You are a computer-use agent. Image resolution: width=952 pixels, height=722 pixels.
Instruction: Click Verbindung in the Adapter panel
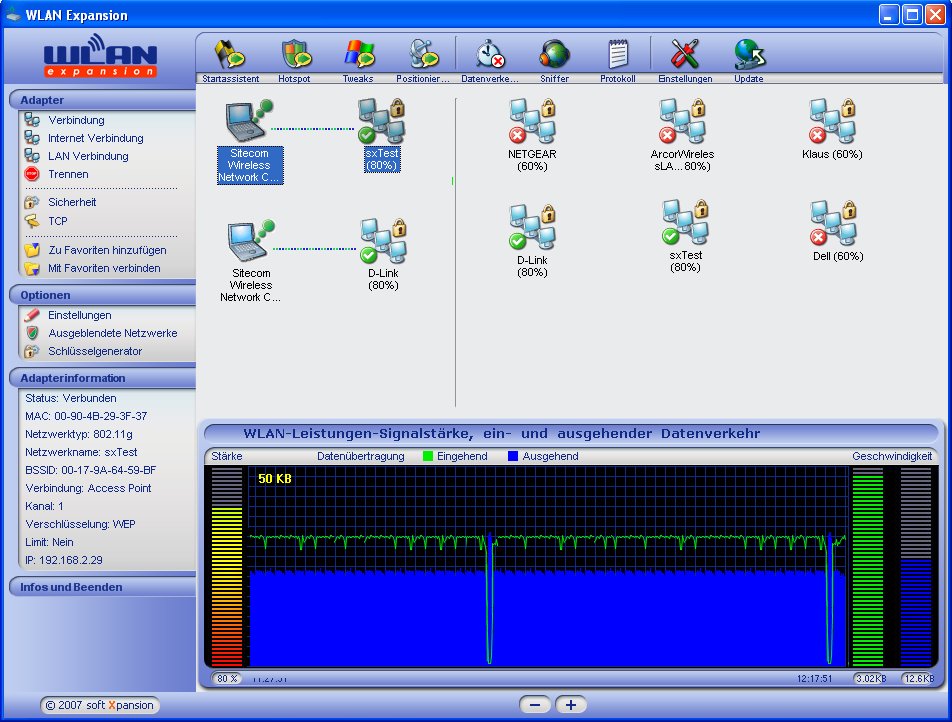pyautogui.click(x=76, y=120)
